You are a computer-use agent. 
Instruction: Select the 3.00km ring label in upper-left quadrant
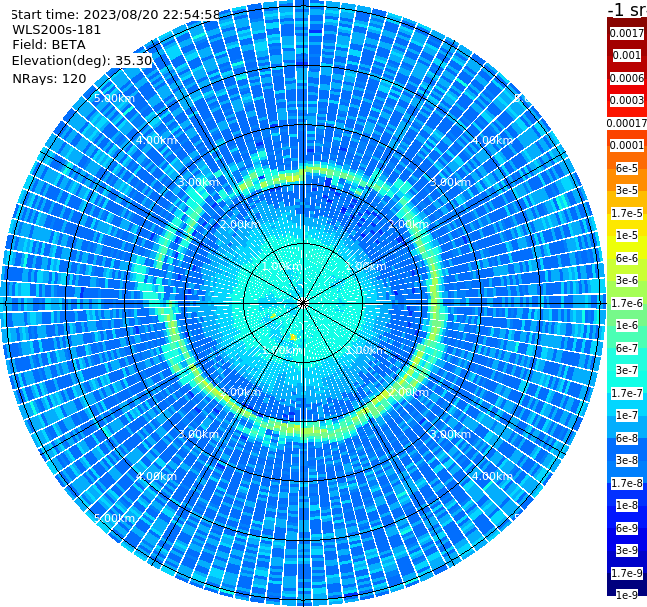click(x=198, y=182)
